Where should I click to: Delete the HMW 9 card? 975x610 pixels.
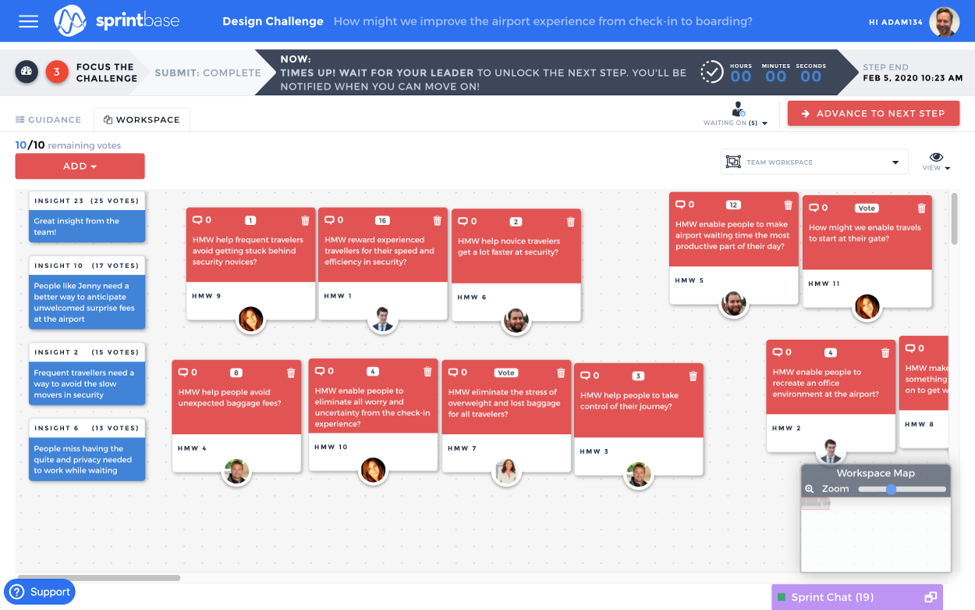pos(305,221)
